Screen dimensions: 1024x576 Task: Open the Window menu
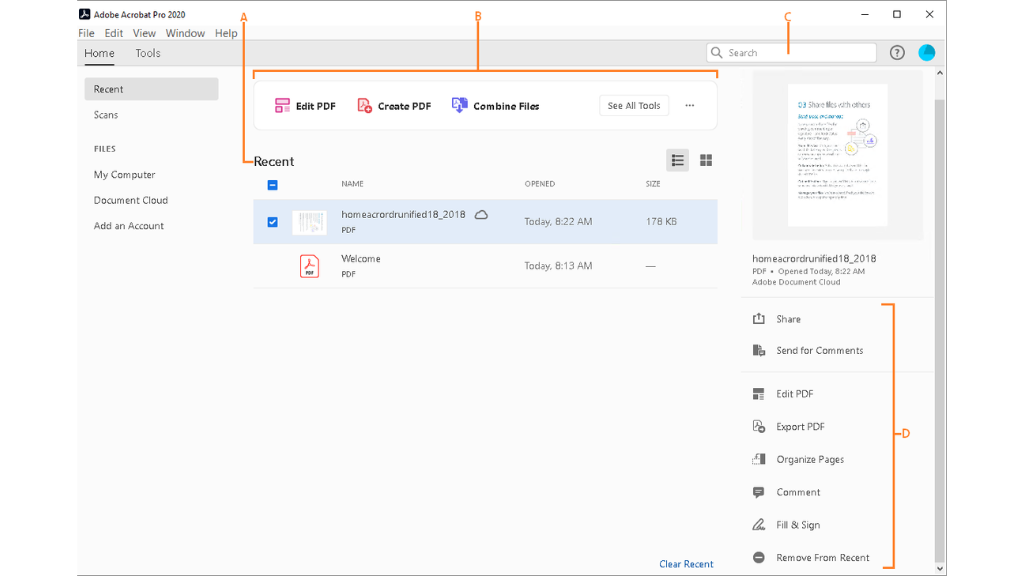click(x=185, y=33)
